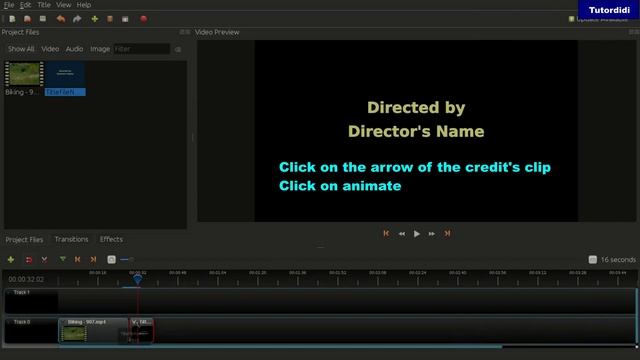Screen dimensions: 640x360
Task: Click the Save Project toolbar icon
Action: [x=43, y=19]
